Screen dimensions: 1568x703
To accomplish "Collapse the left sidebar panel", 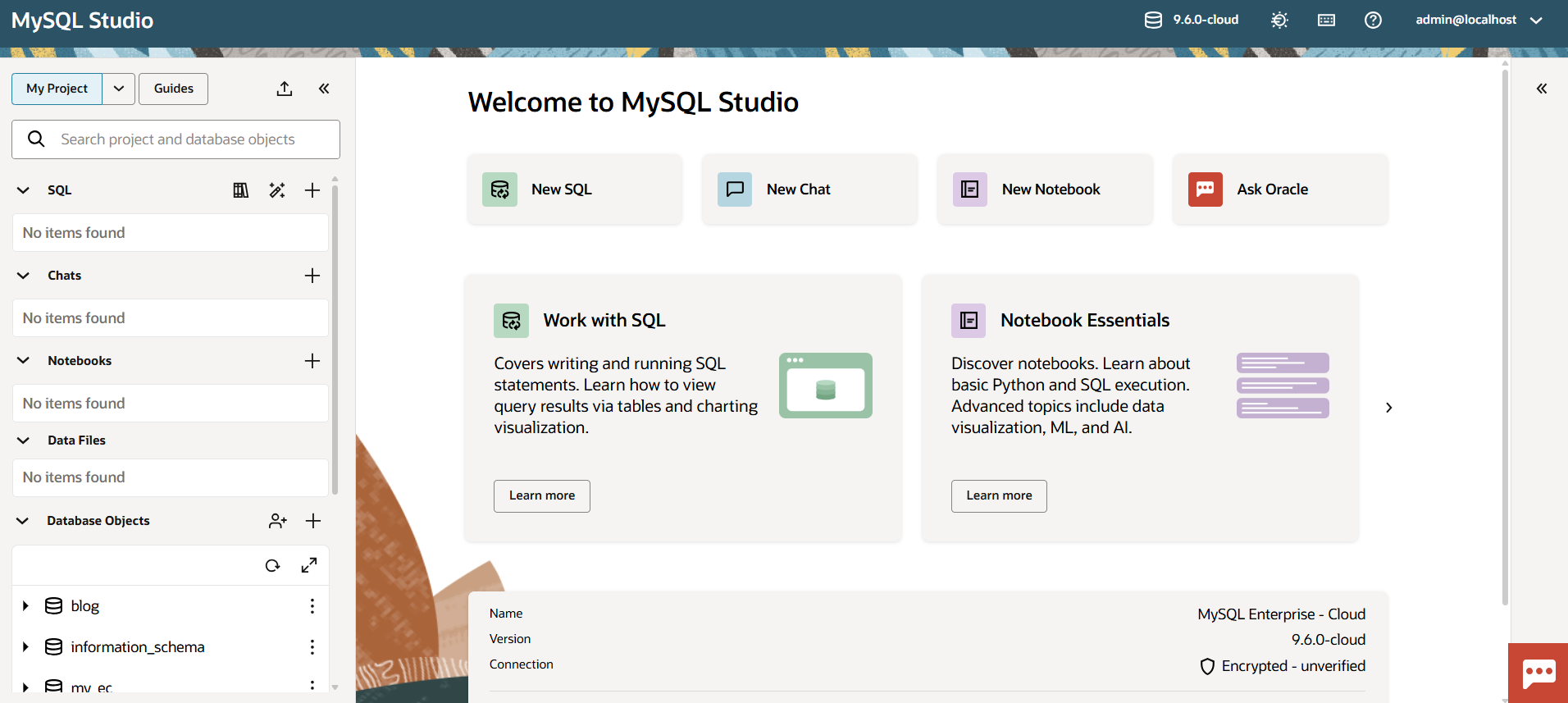I will (x=324, y=89).
